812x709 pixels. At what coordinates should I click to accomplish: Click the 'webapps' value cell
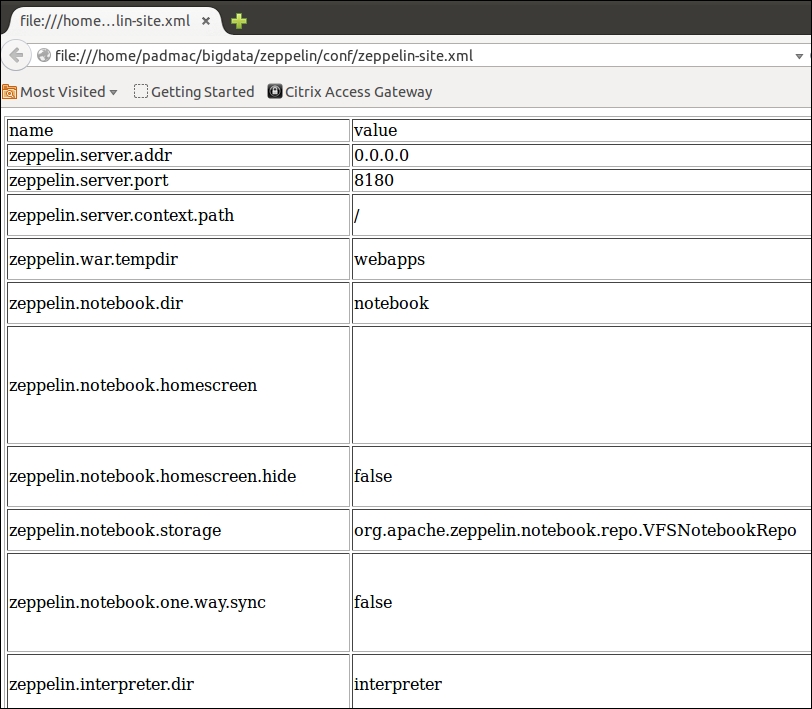(582, 259)
